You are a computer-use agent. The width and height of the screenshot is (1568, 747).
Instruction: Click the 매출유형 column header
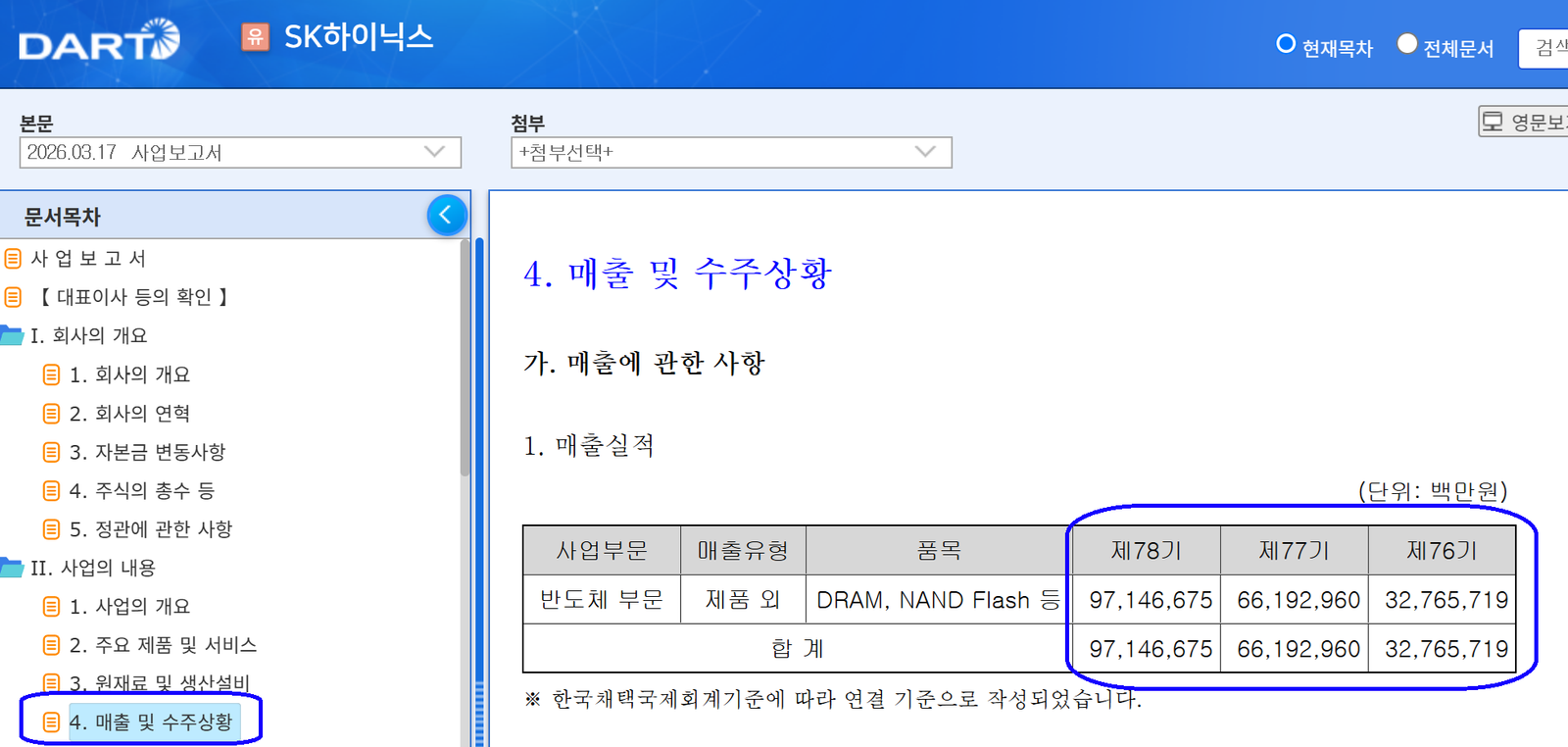[x=743, y=551]
